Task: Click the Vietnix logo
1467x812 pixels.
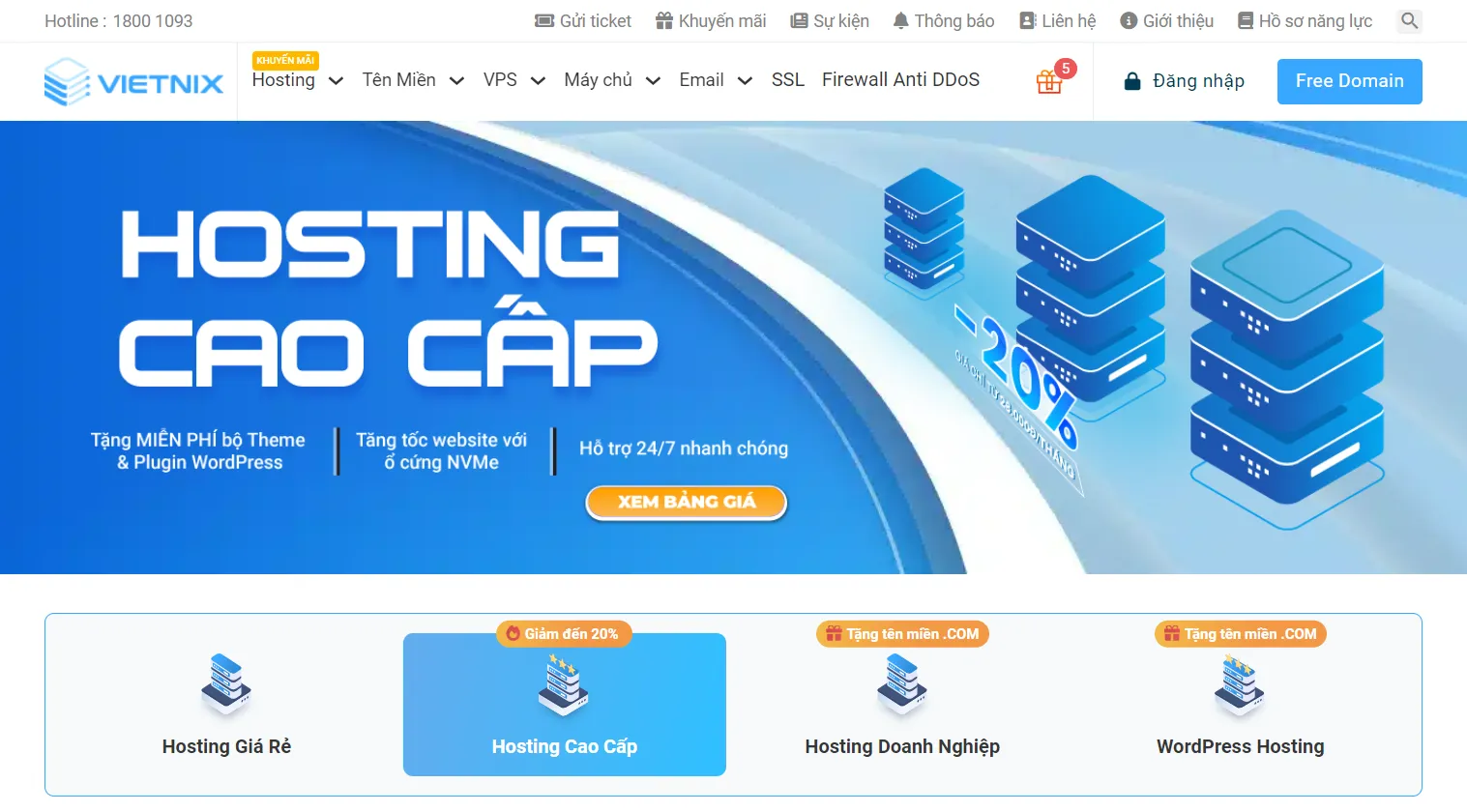Action: click(132, 81)
